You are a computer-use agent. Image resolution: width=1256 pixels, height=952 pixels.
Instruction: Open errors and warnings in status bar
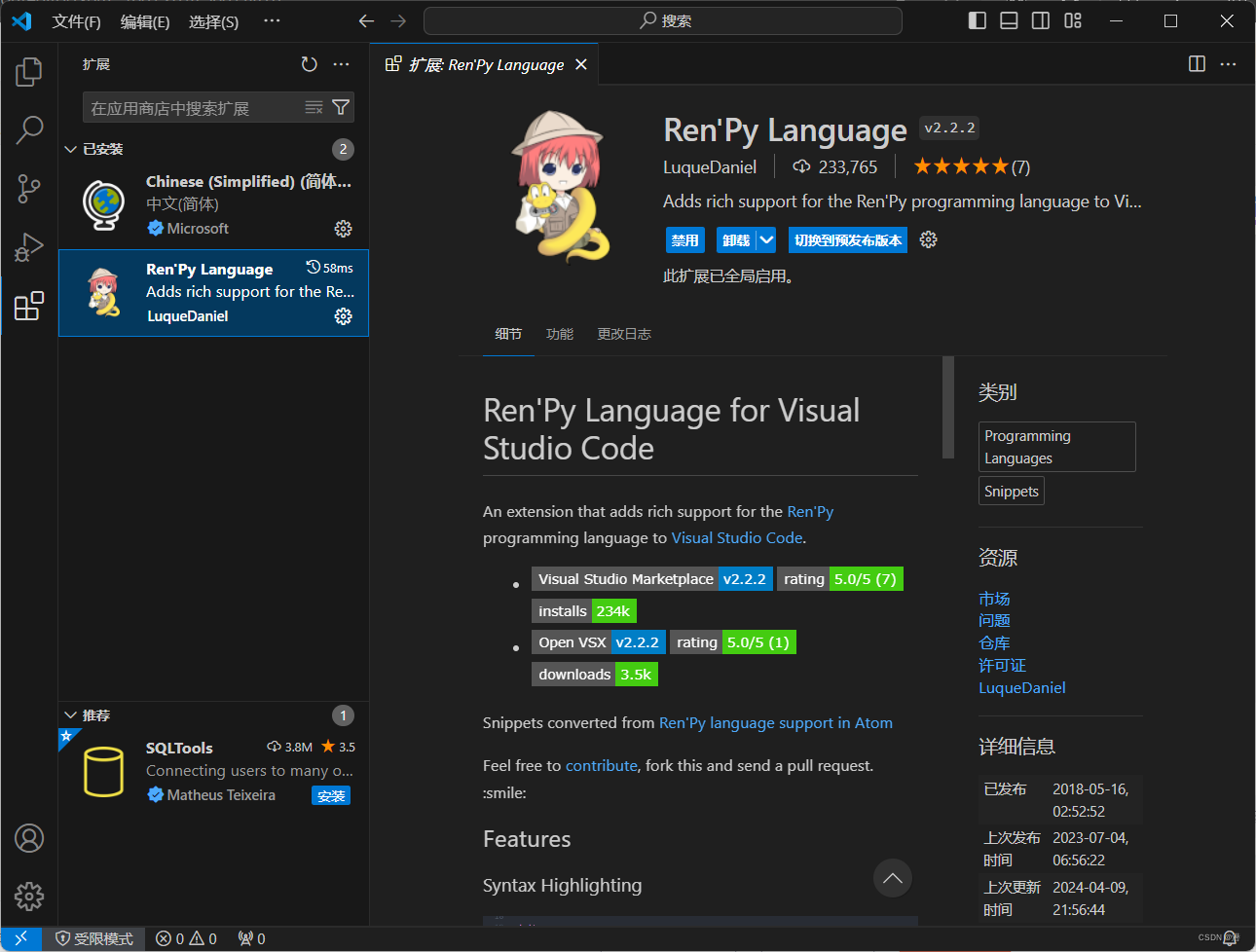point(186,938)
